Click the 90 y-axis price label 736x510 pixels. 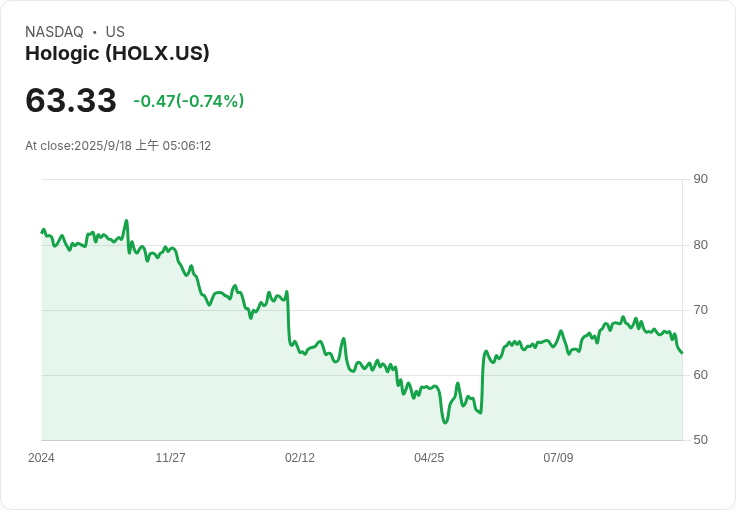(x=700, y=179)
